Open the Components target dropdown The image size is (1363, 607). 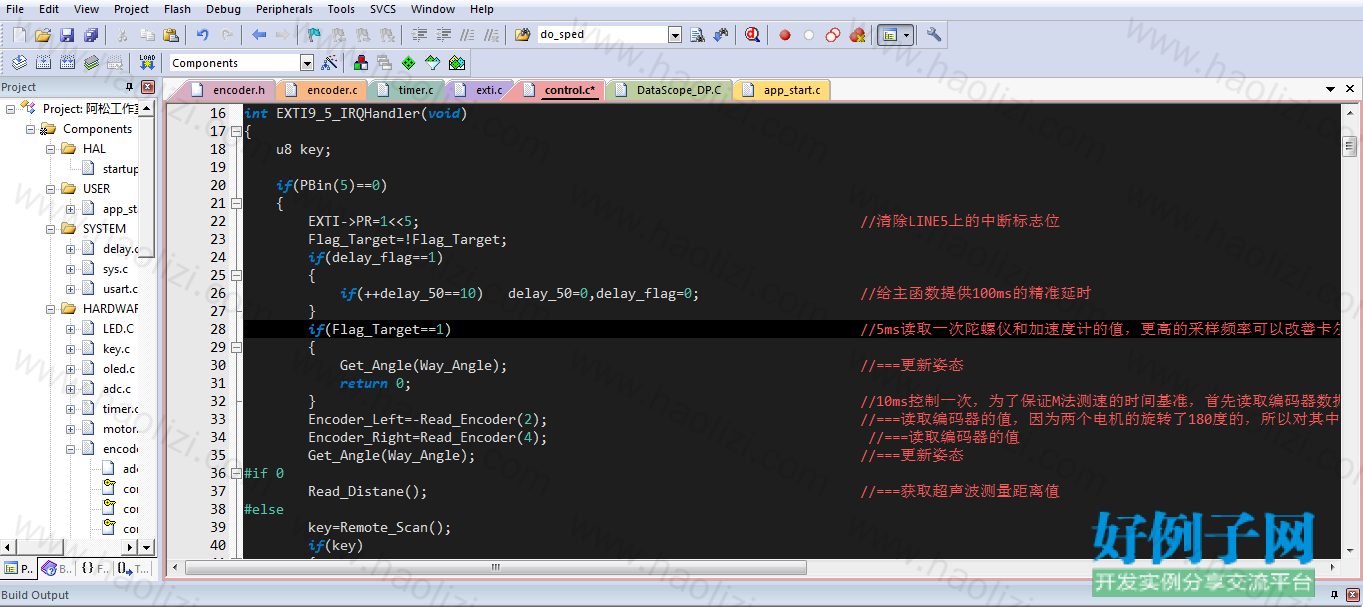(307, 63)
